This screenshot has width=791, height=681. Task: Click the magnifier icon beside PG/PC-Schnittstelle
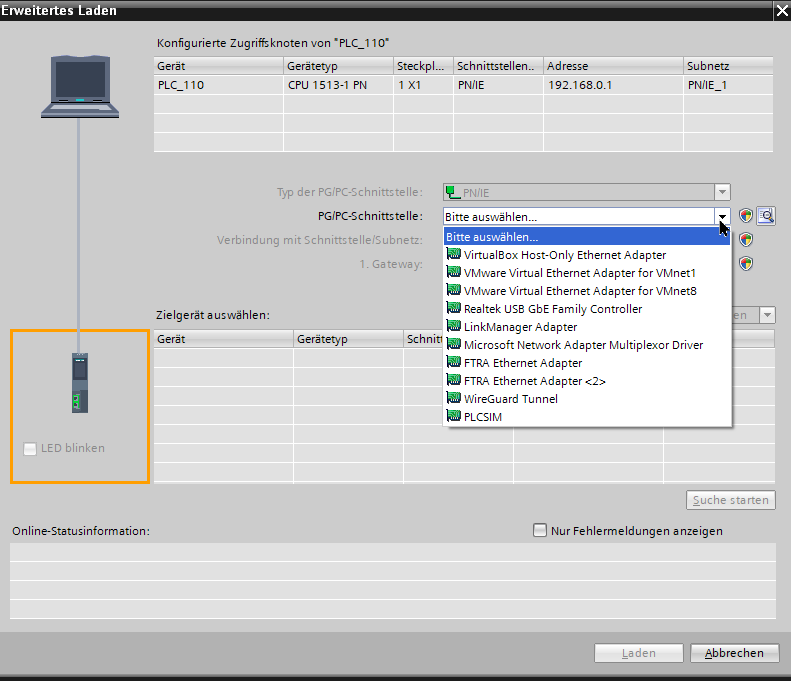[767, 215]
